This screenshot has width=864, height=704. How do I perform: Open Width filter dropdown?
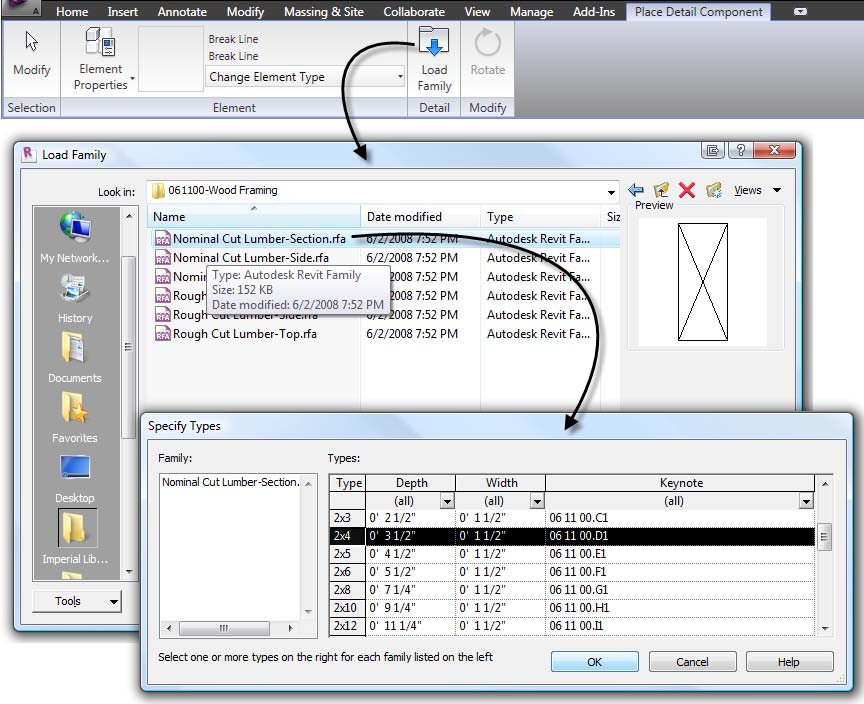pos(537,501)
